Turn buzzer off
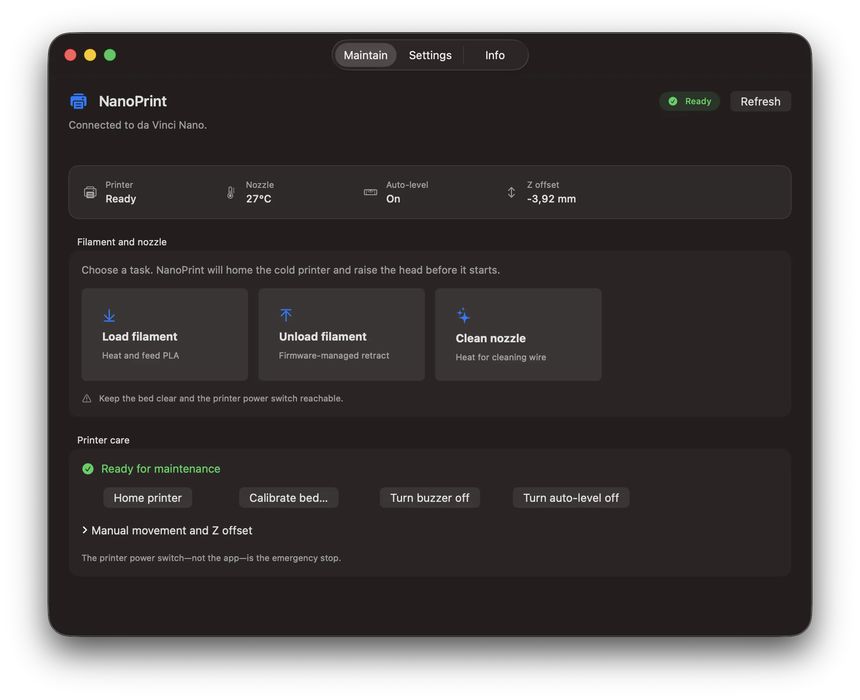860x700 pixels. click(429, 498)
